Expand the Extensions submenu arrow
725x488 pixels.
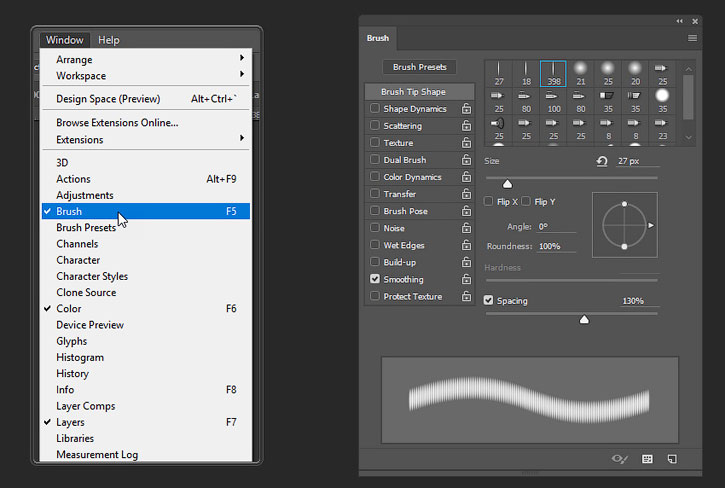click(242, 138)
